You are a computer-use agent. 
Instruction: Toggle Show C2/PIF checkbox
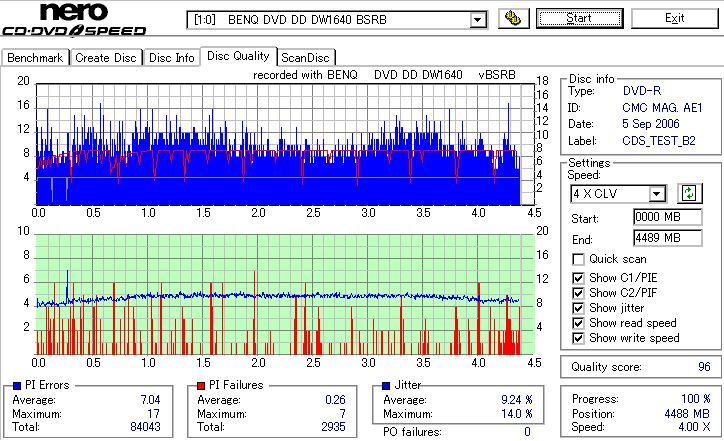(578, 293)
